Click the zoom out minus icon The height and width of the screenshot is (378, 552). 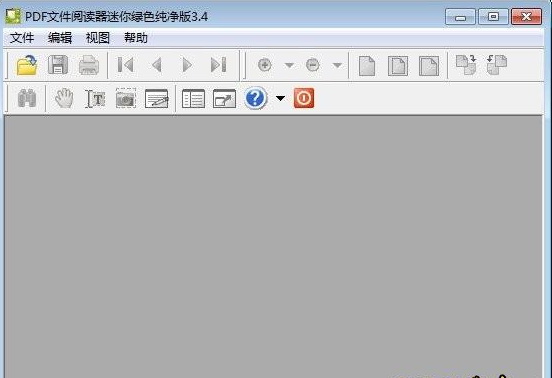tap(313, 65)
